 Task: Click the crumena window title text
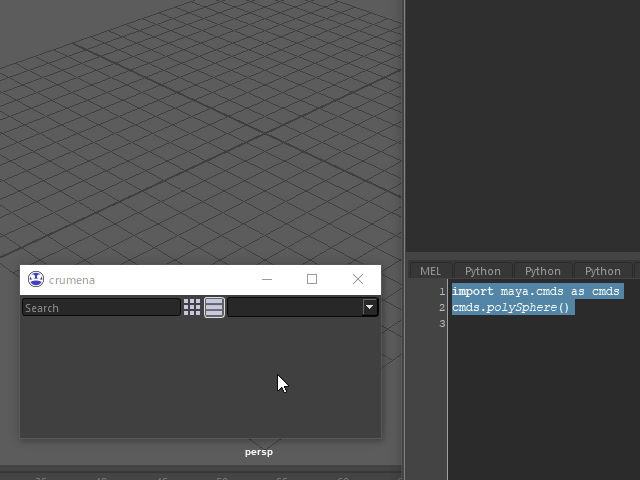72,280
